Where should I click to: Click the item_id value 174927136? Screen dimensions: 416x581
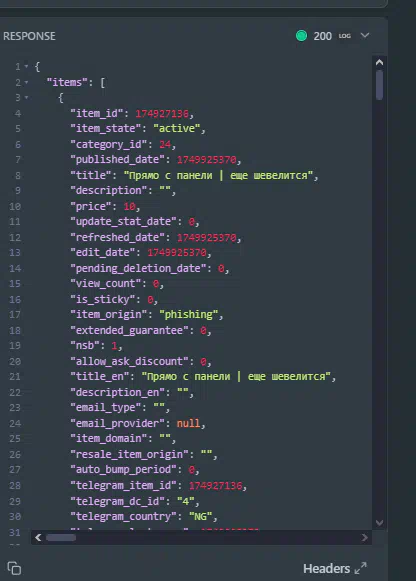click(162, 113)
